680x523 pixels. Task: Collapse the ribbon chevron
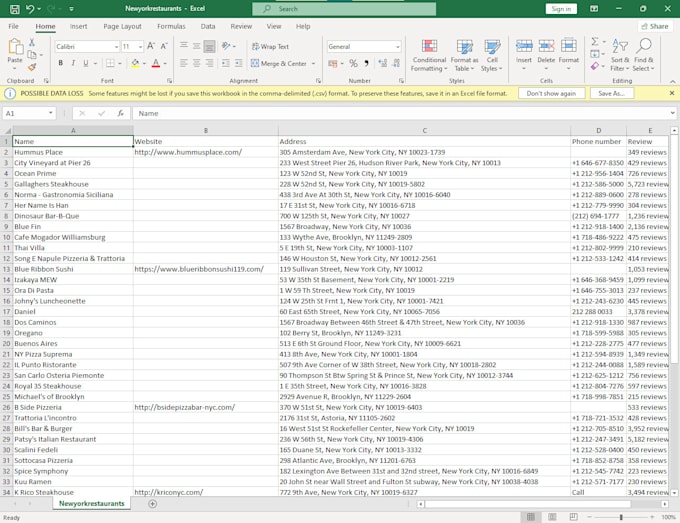pyautogui.click(x=672, y=81)
